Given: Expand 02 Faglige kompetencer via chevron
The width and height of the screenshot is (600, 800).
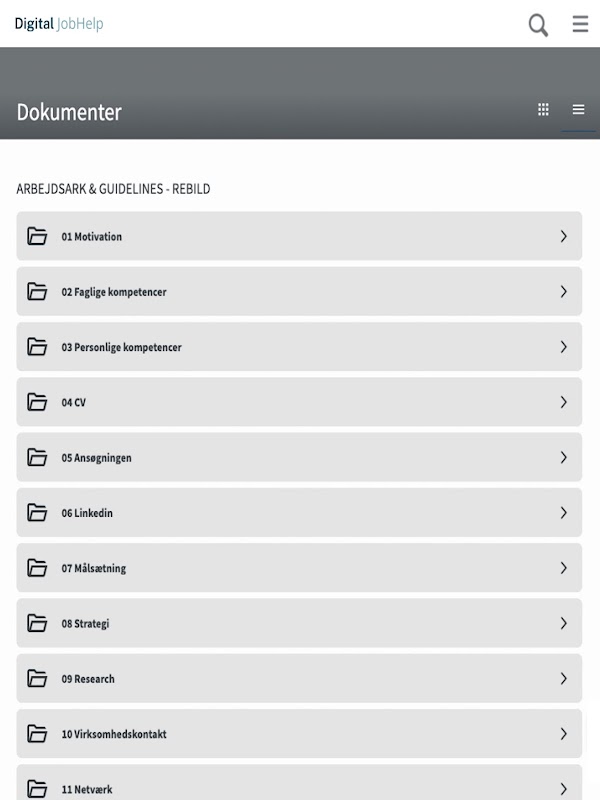Looking at the screenshot, I should [563, 291].
